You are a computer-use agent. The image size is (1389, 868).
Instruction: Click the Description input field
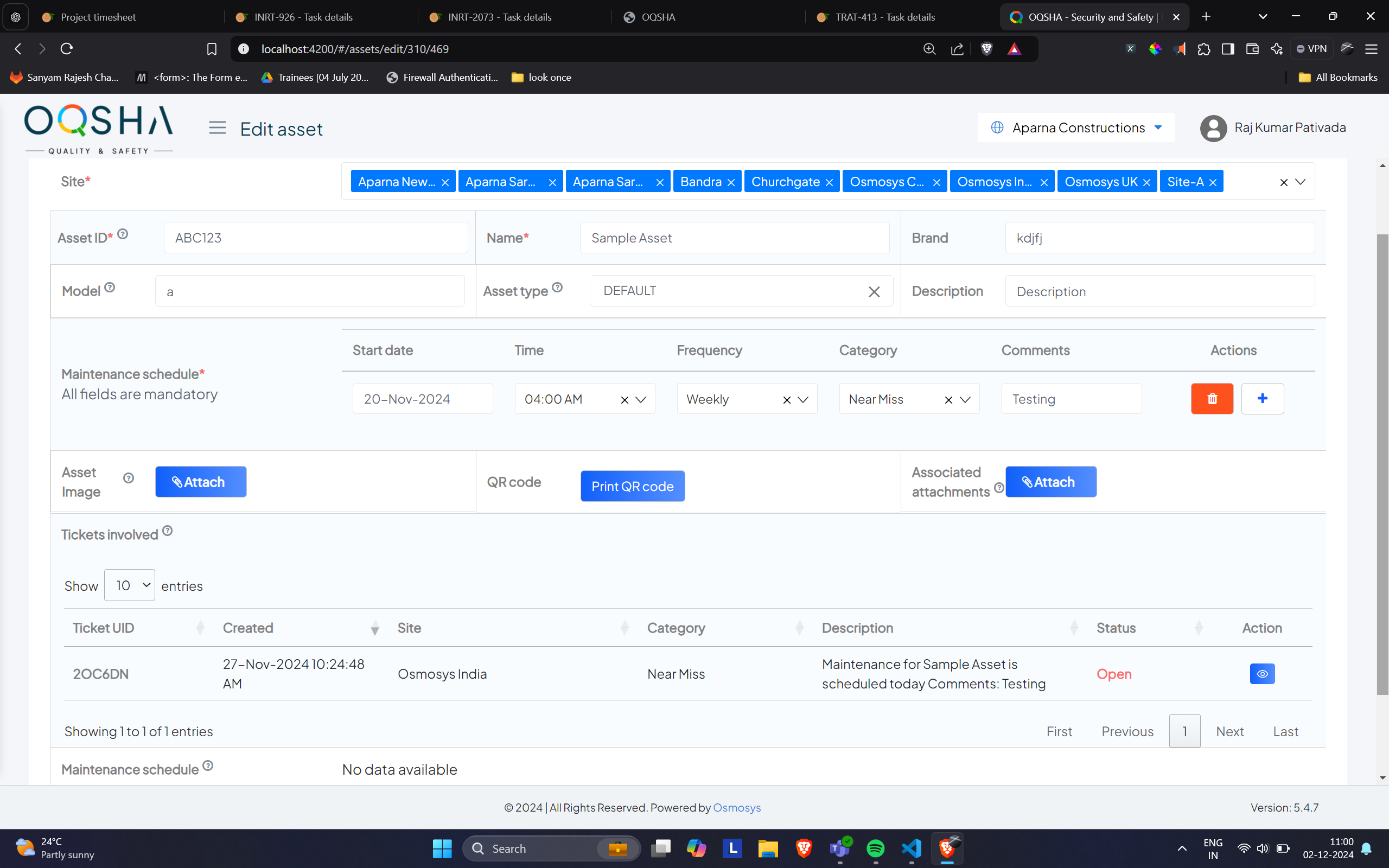point(1159,292)
